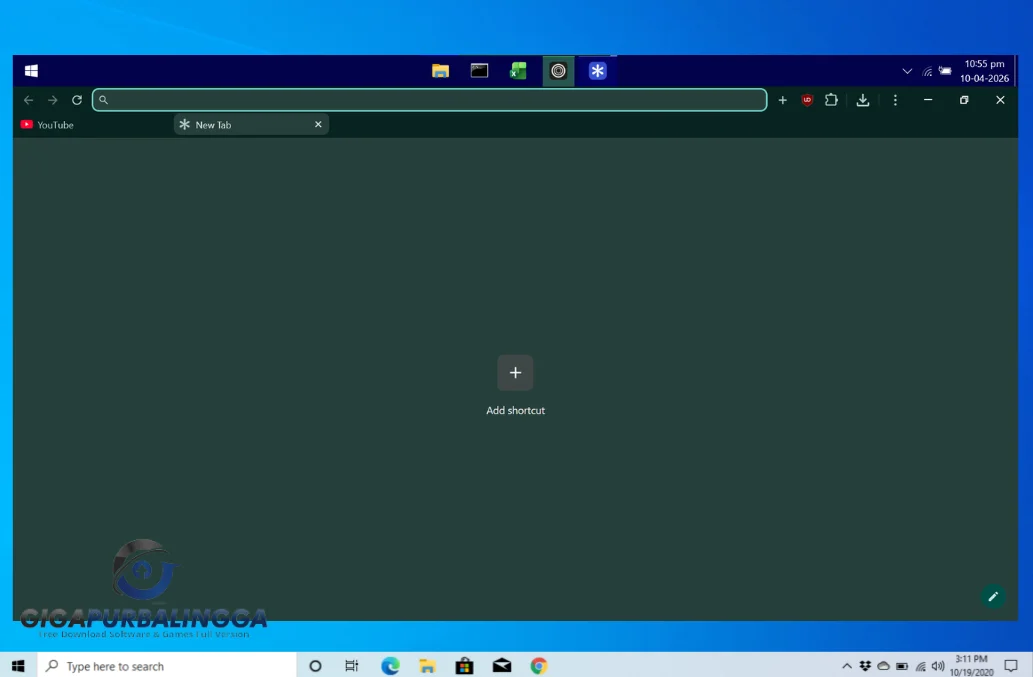Open the three-dot browser menu
This screenshot has height=677, width=1033.
(x=895, y=100)
